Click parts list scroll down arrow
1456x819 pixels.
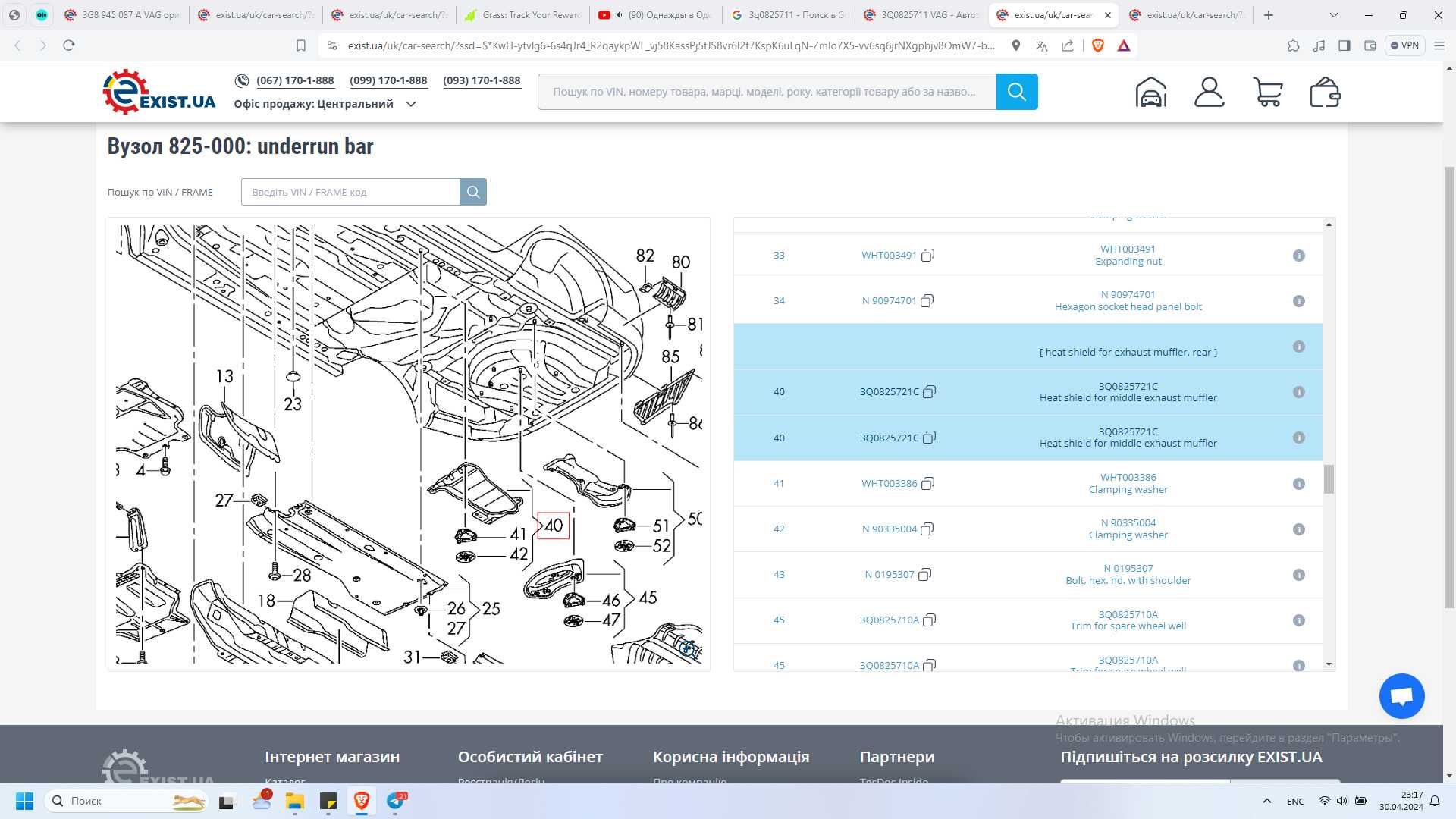1329,664
